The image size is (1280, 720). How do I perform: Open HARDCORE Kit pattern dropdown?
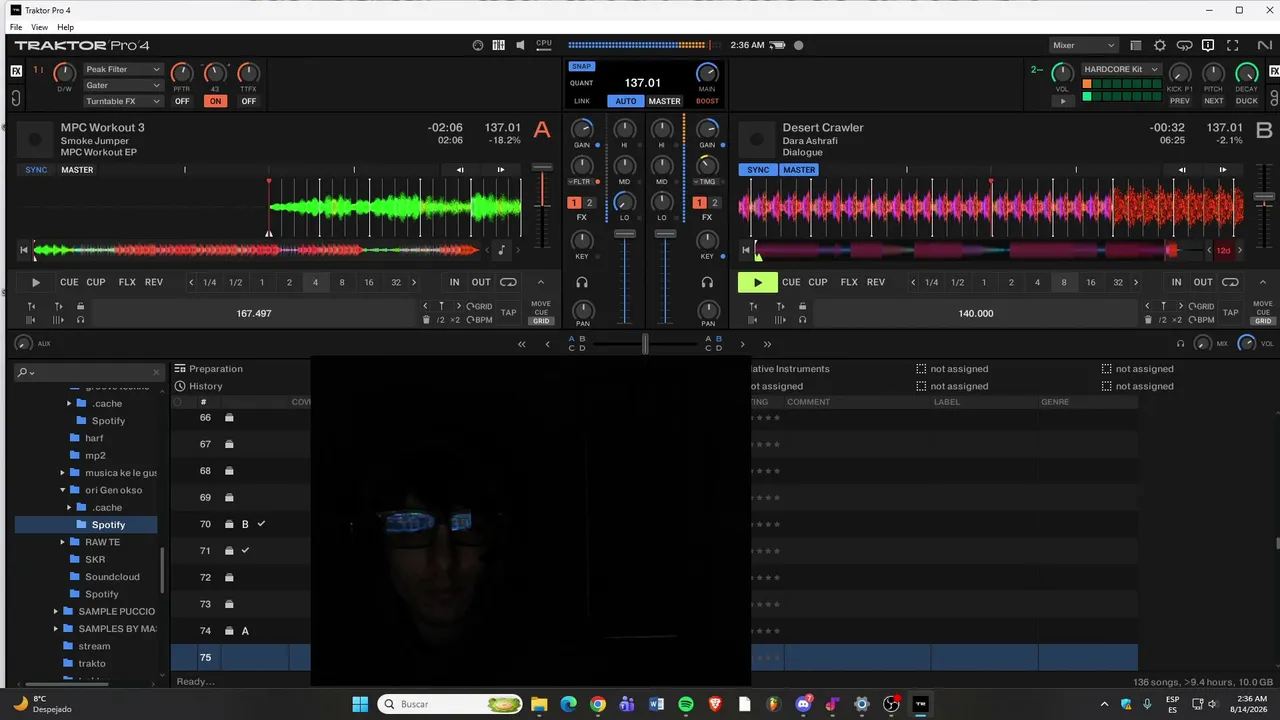point(1121,70)
